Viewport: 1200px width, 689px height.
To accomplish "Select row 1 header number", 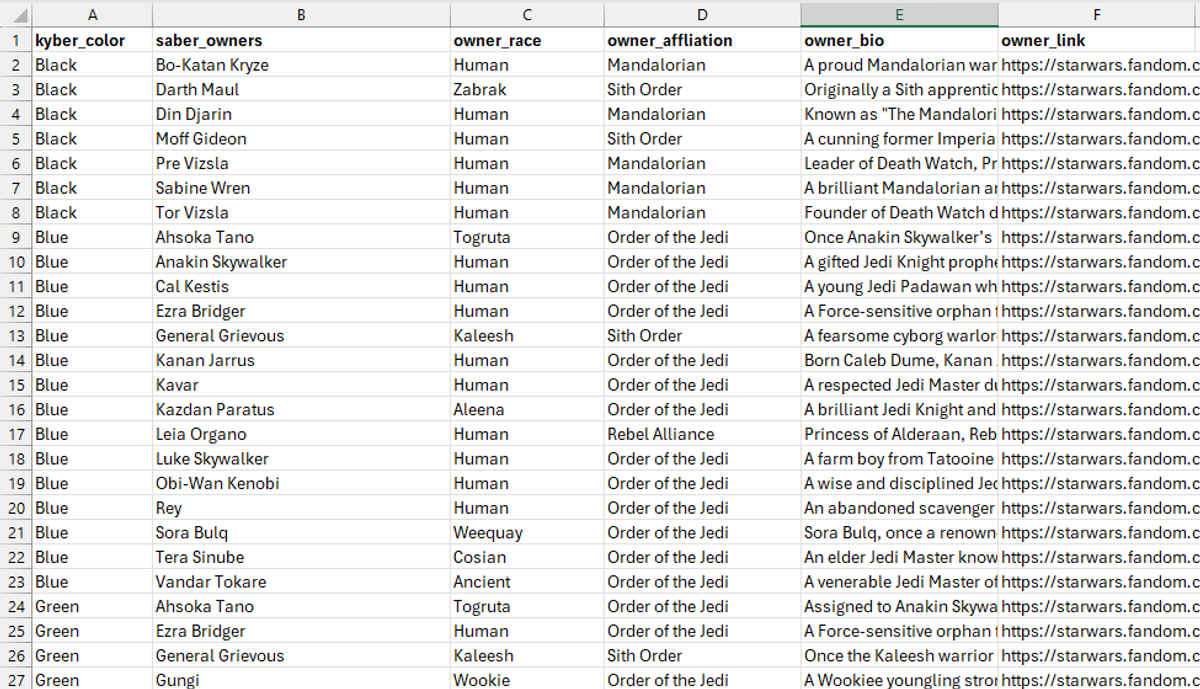I will [x=16, y=41].
